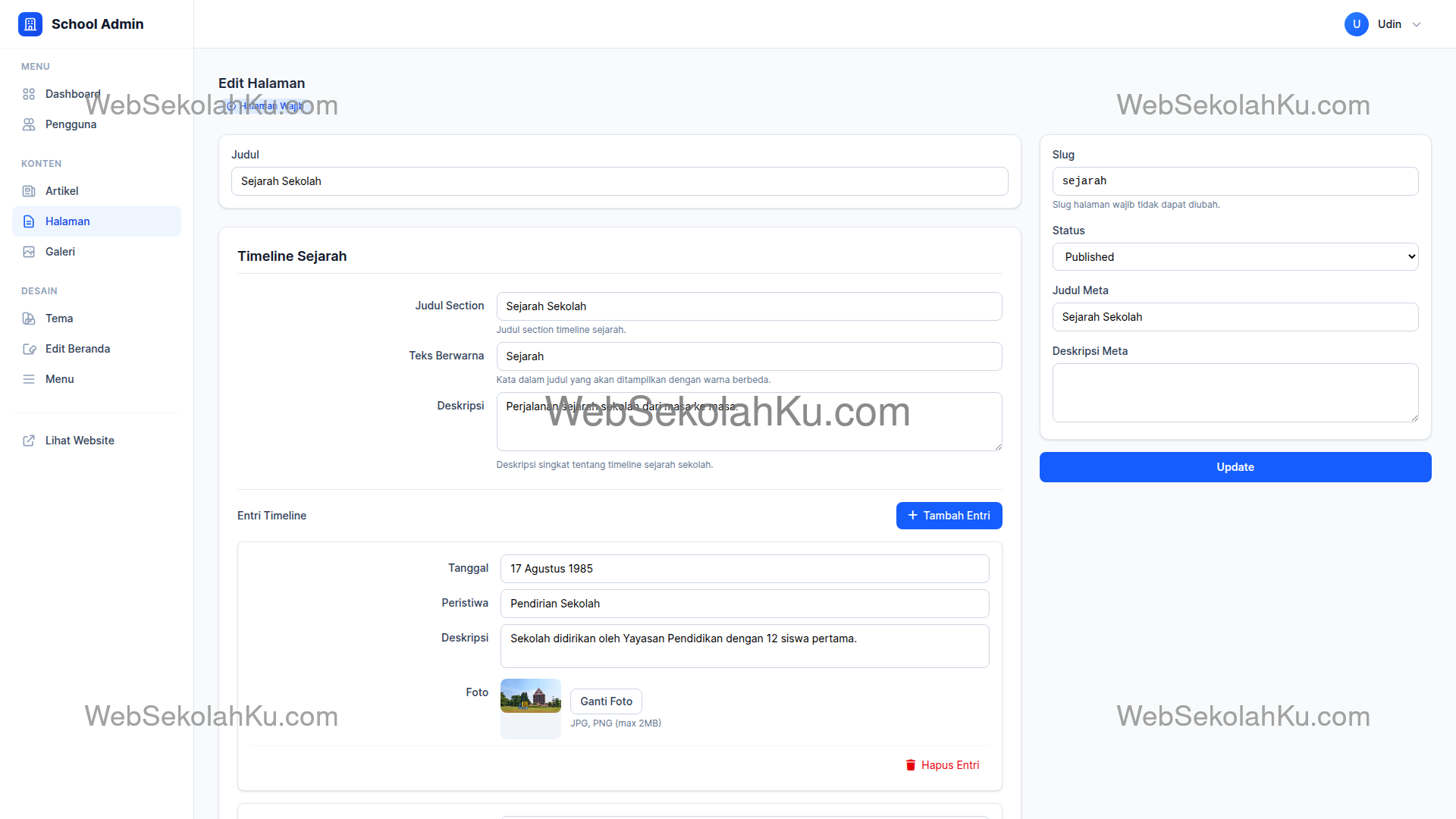1456x819 pixels.
Task: Click the Halaman document icon
Action: tap(29, 221)
